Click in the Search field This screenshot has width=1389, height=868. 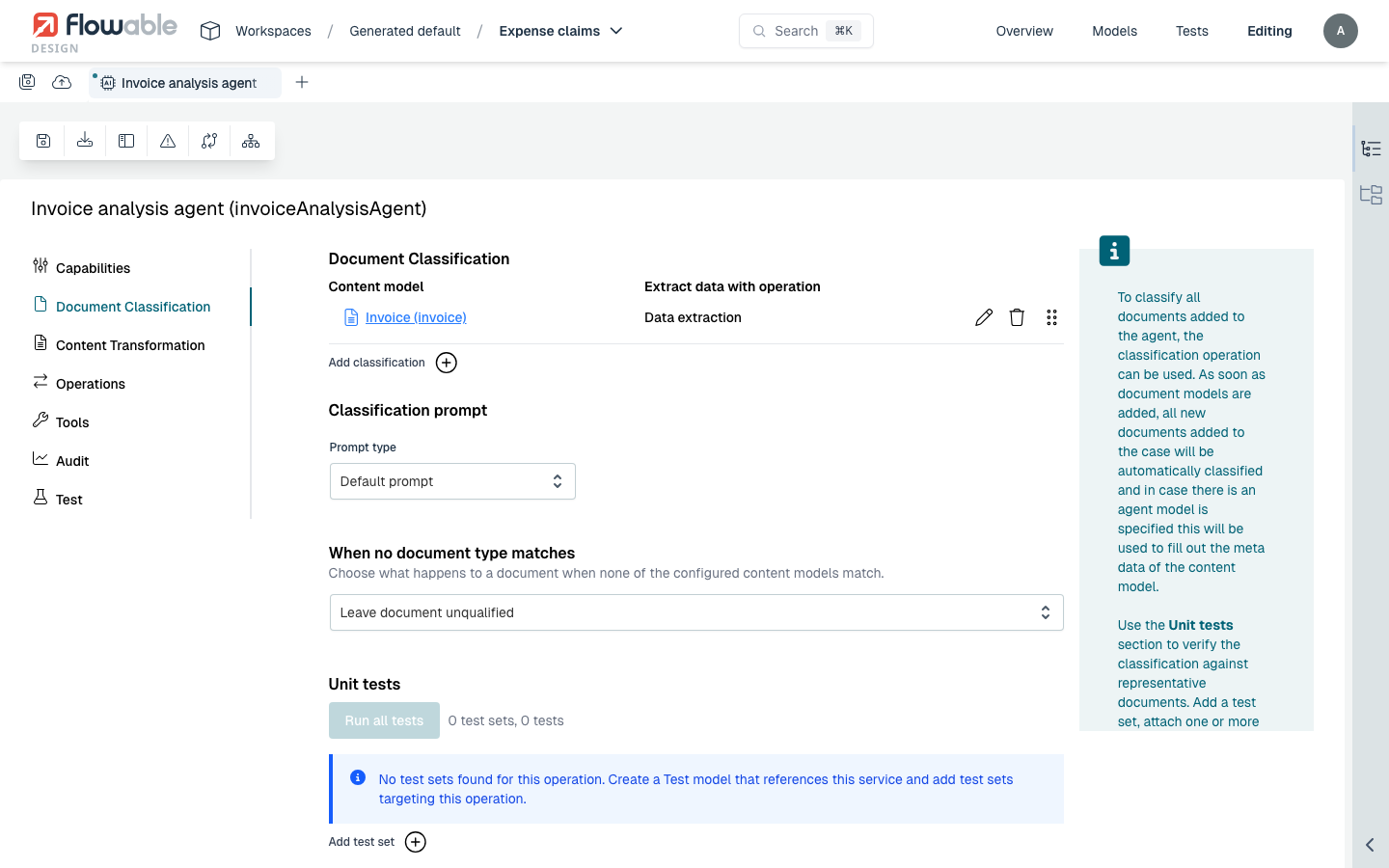pyautogui.click(x=806, y=31)
